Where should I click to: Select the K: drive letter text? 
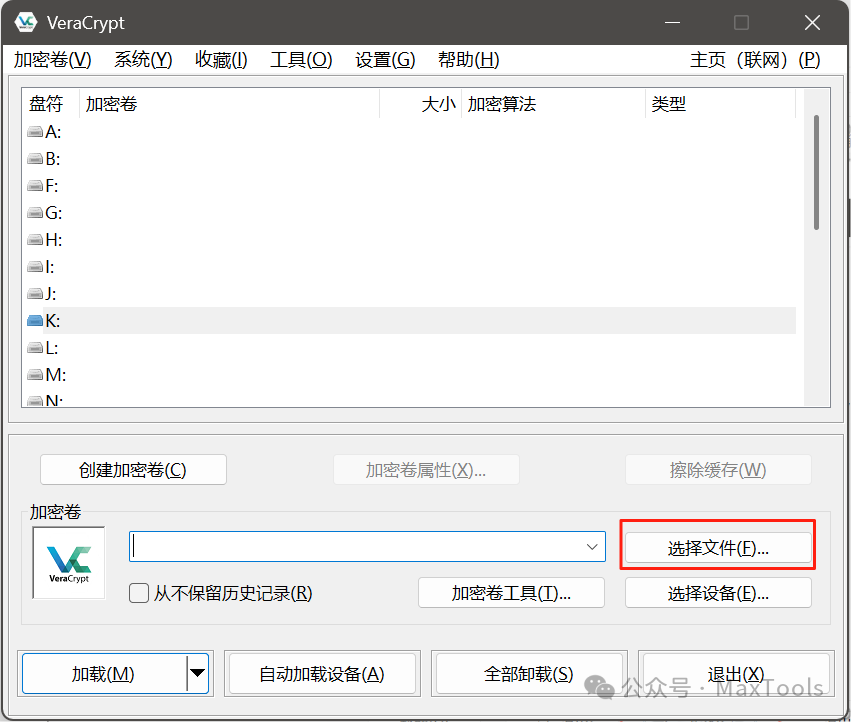click(53, 321)
